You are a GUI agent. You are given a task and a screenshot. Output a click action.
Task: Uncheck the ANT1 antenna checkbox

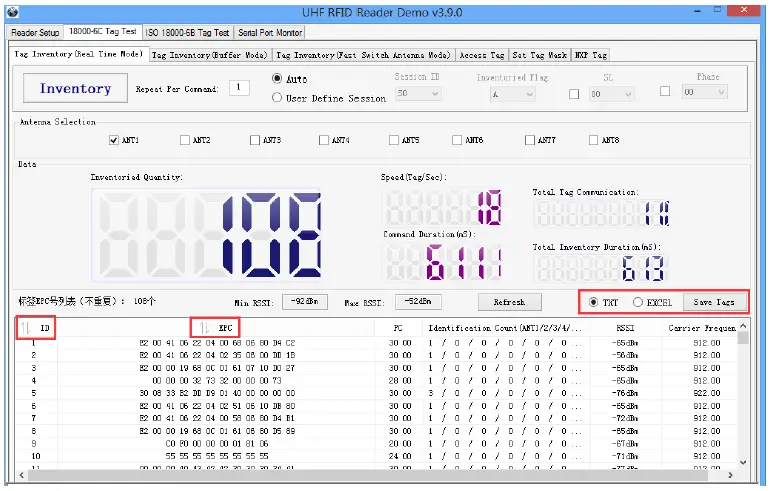114,140
